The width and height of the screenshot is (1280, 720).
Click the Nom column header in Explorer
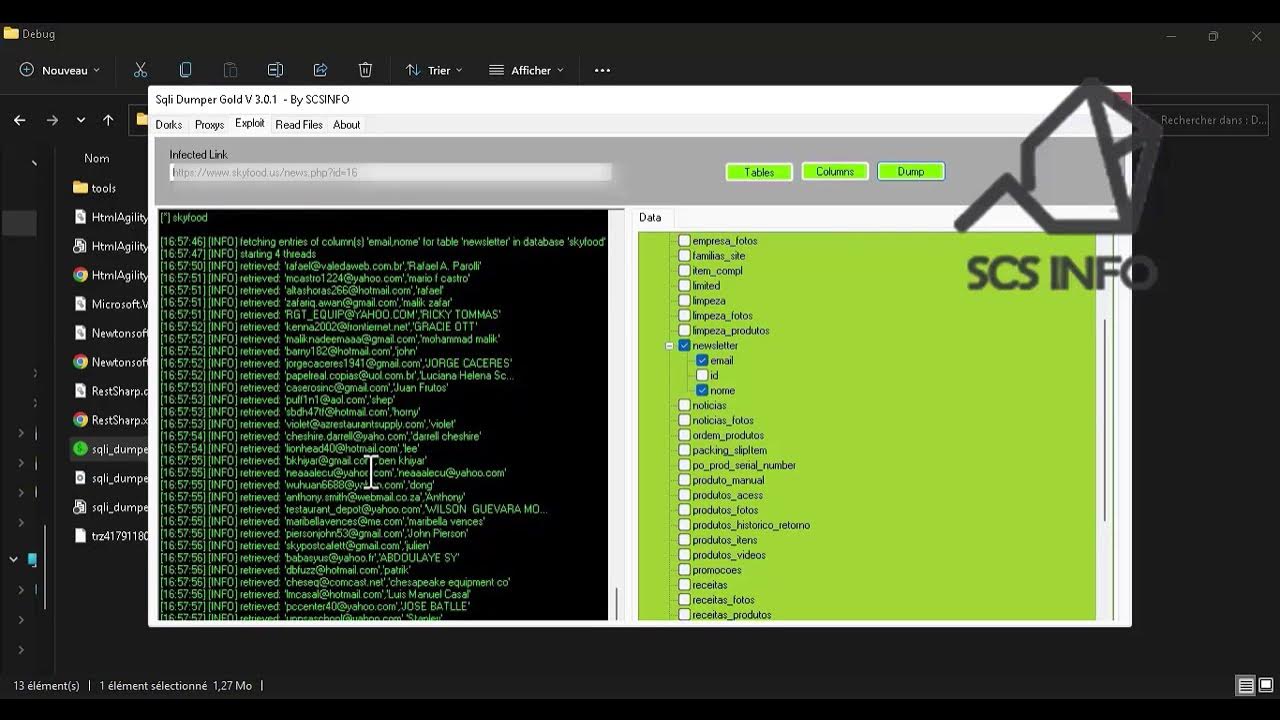click(97, 158)
